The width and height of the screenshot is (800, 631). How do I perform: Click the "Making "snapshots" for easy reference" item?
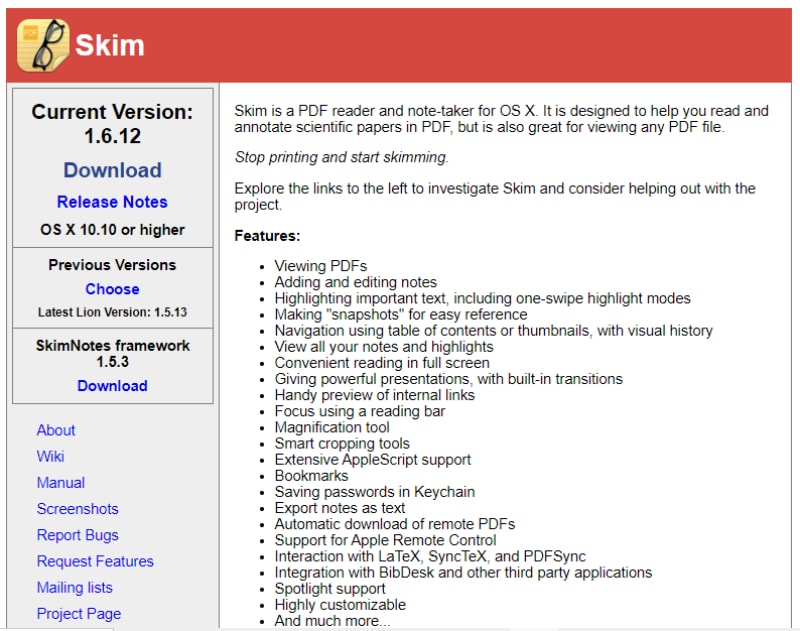tap(401, 314)
